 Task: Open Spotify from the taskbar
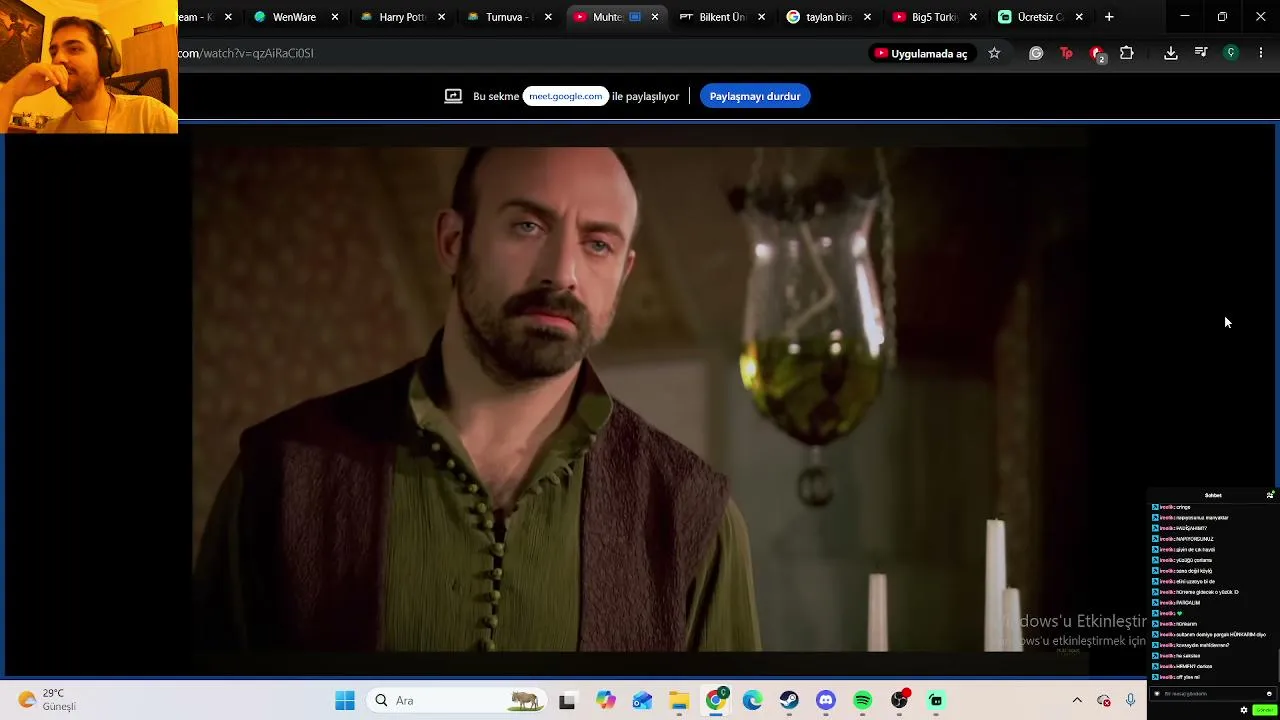click(x=863, y=701)
